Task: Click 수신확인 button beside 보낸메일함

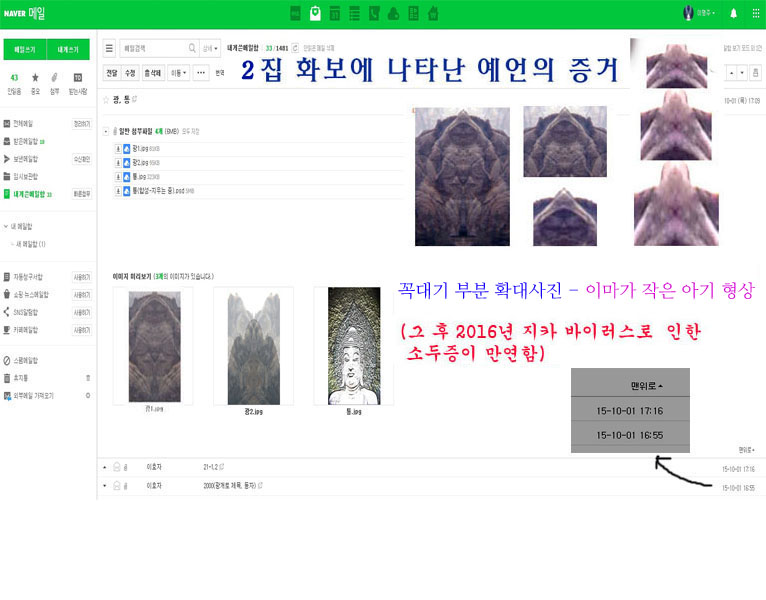Action: click(x=82, y=159)
